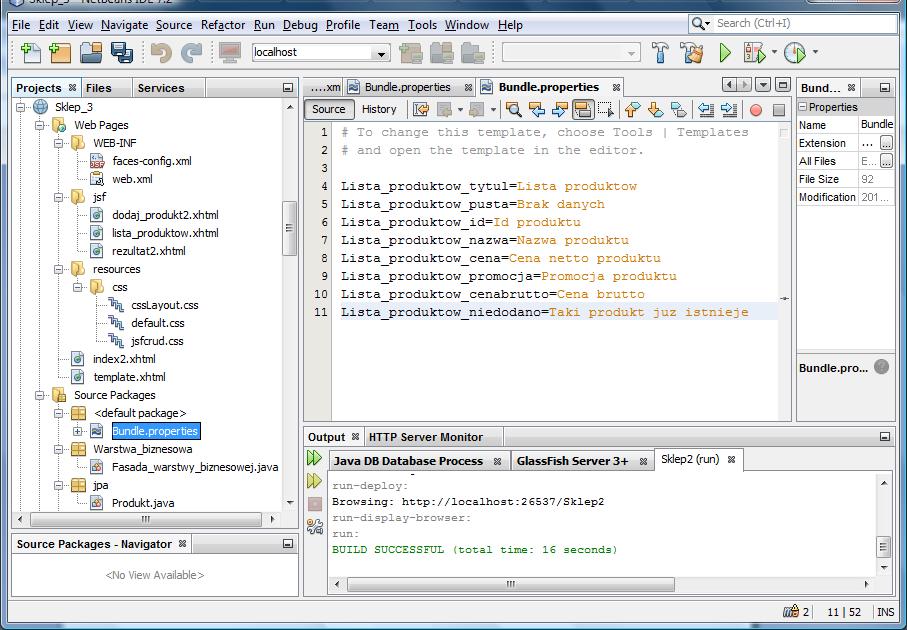
Task: Click the Stop Macro Recording icon
Action: (x=779, y=110)
